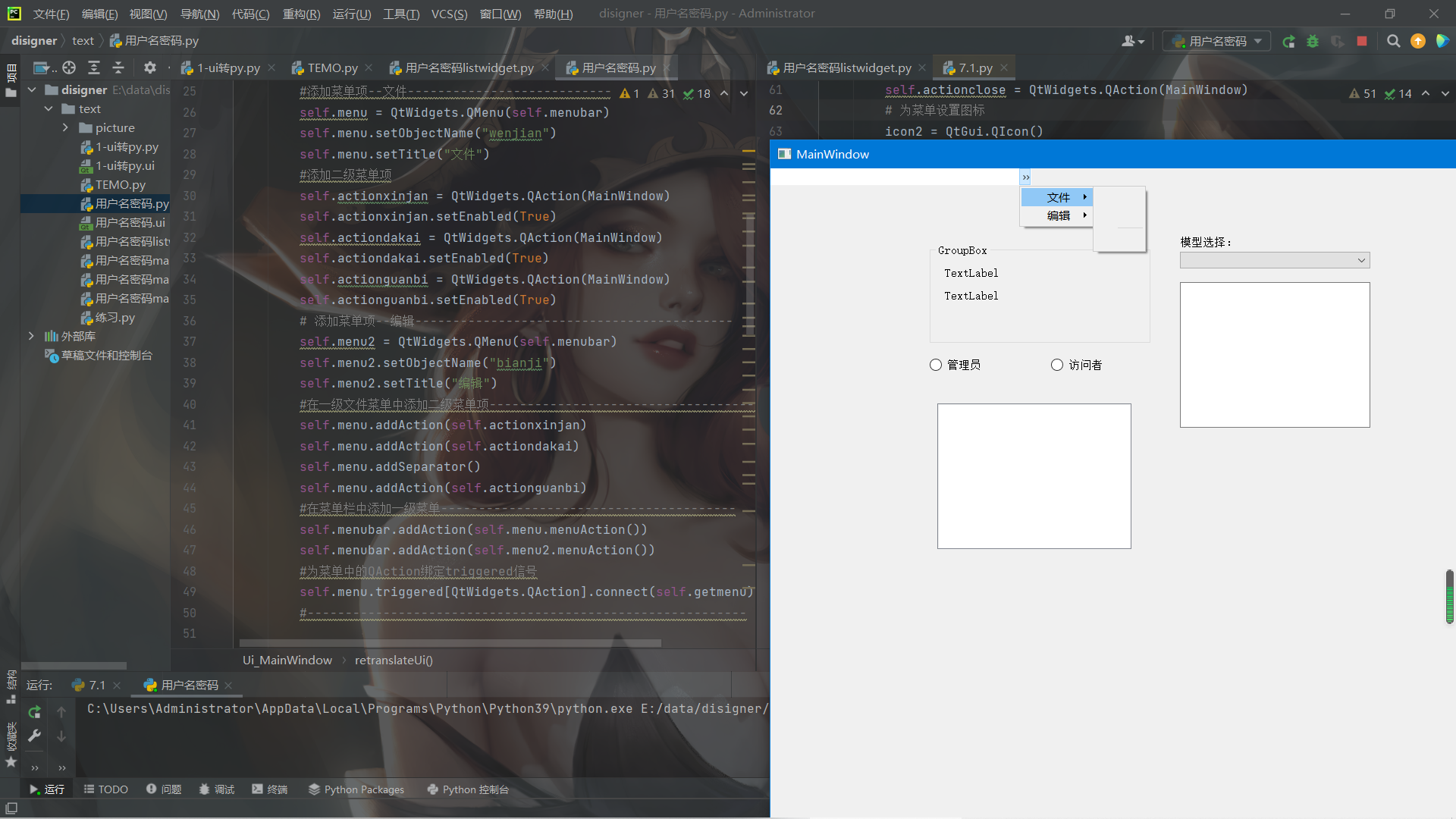
Task: Collapse all nodes in the project tree toolbar
Action: 118,67
